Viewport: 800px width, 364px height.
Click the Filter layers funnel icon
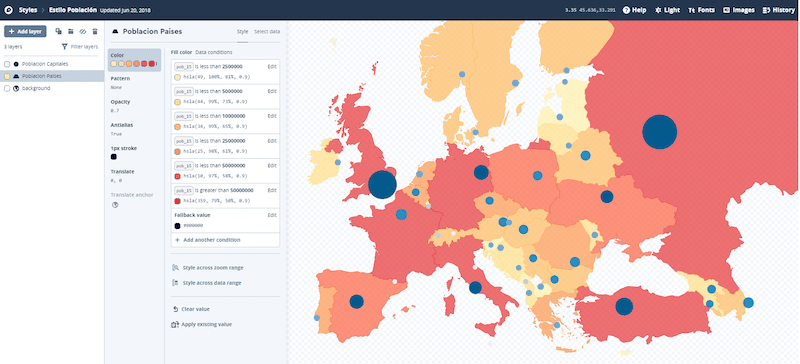pyautogui.click(x=64, y=46)
